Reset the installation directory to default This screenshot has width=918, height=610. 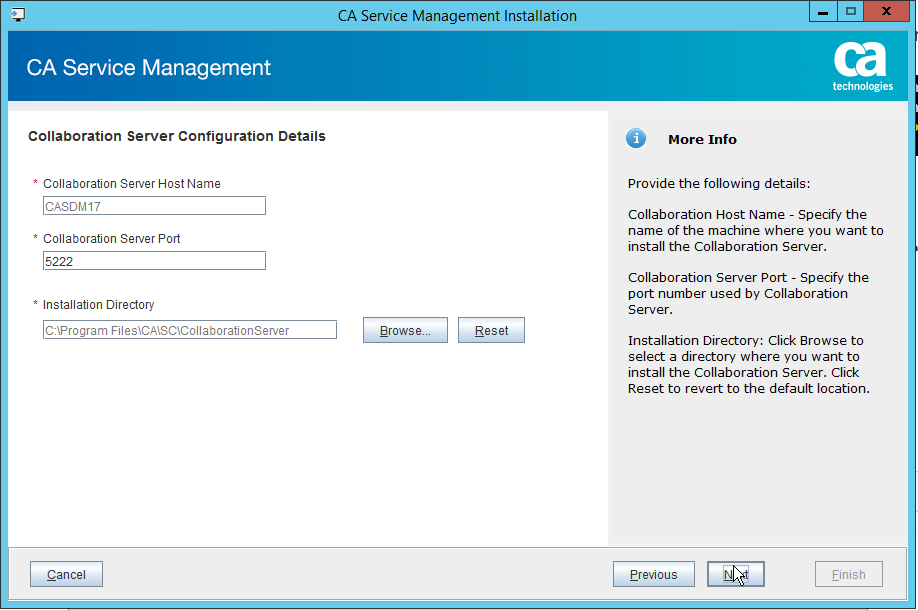(x=491, y=330)
